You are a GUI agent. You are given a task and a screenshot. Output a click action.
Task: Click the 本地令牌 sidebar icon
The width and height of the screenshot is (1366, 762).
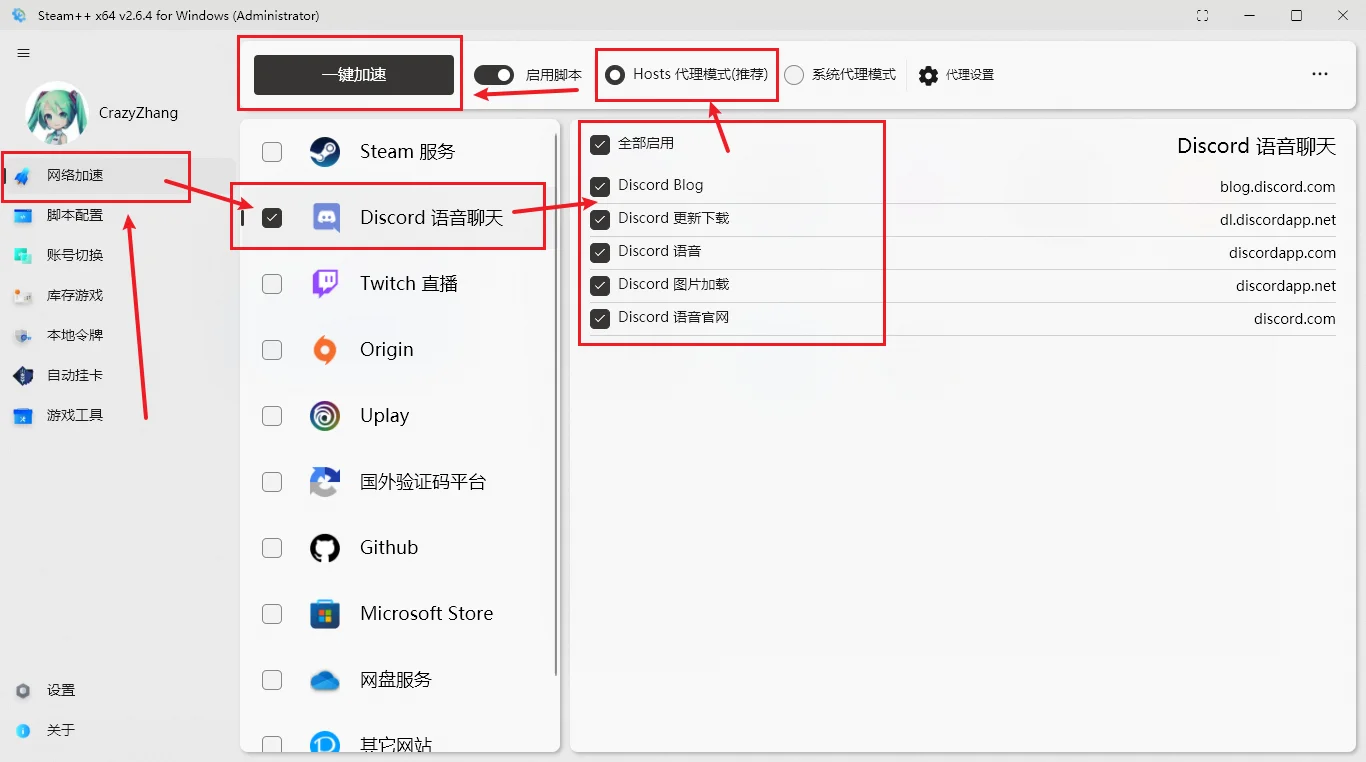[x=22, y=336]
